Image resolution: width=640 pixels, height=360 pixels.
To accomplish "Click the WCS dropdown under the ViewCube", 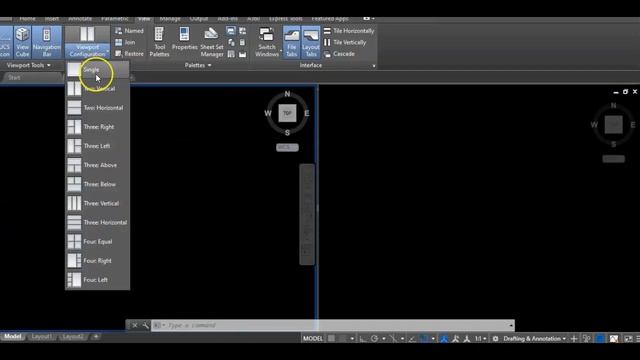I will pos(287,147).
